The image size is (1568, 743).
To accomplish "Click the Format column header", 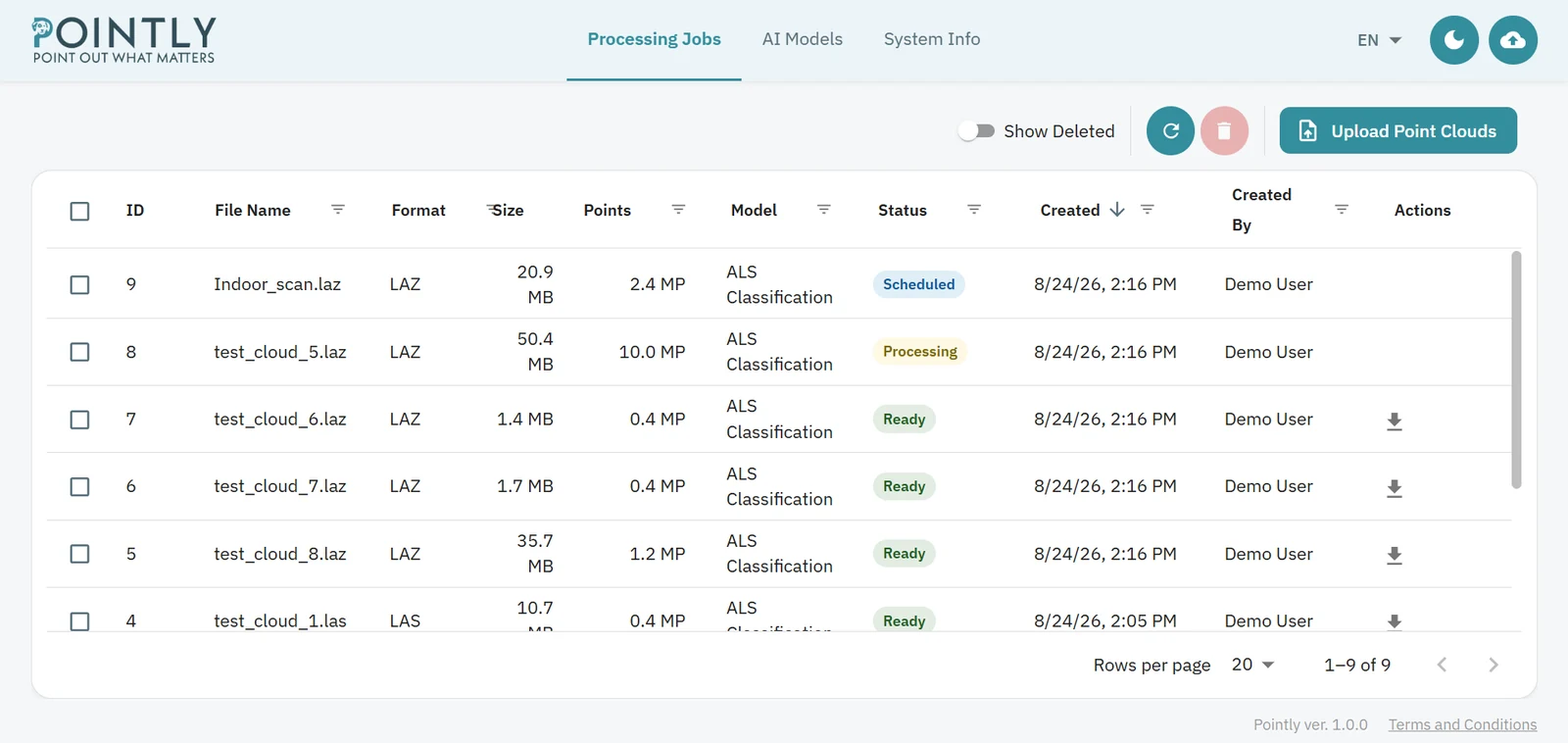I will click(x=418, y=210).
